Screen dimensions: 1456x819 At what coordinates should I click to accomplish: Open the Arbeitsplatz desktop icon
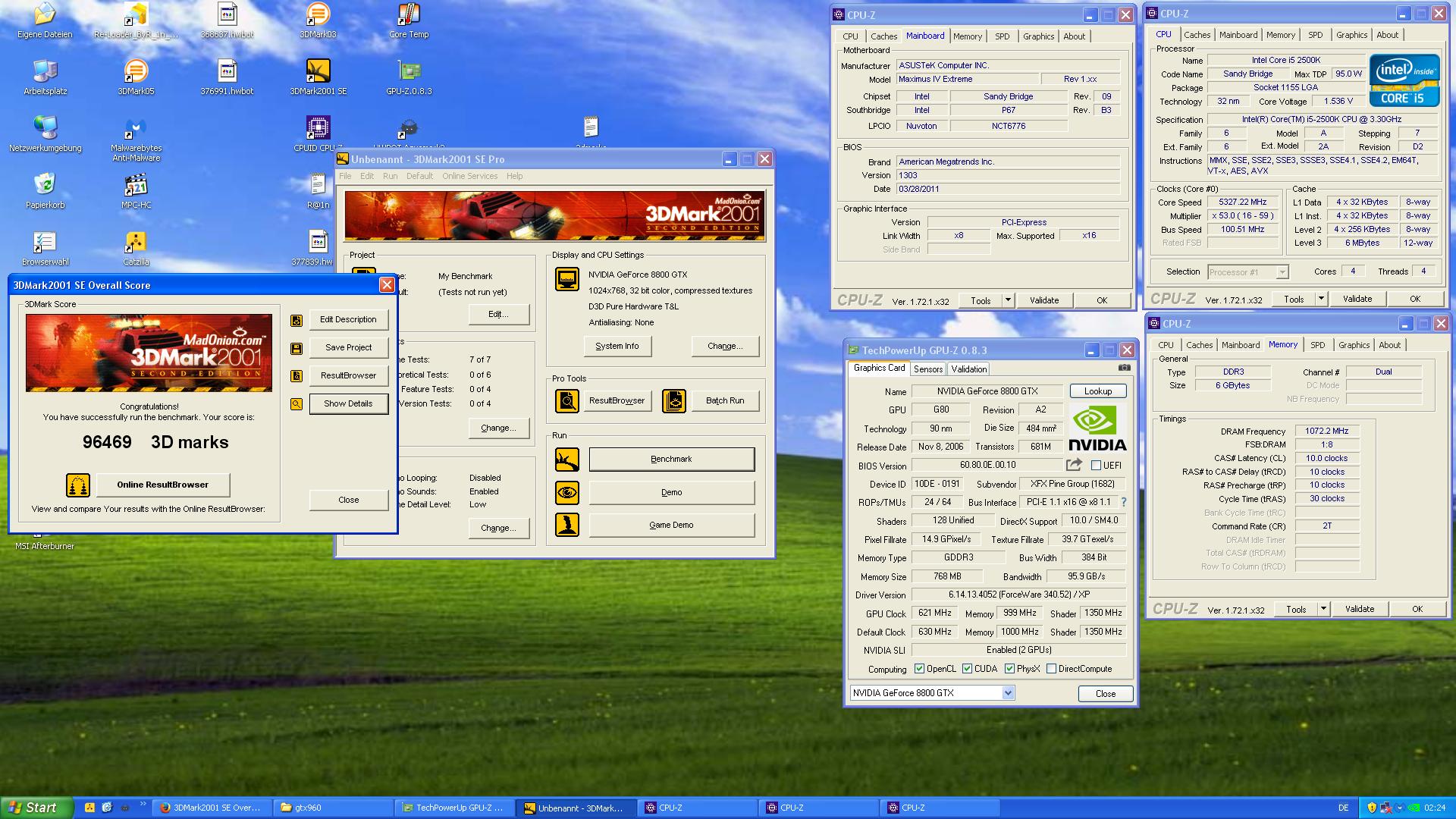45,77
